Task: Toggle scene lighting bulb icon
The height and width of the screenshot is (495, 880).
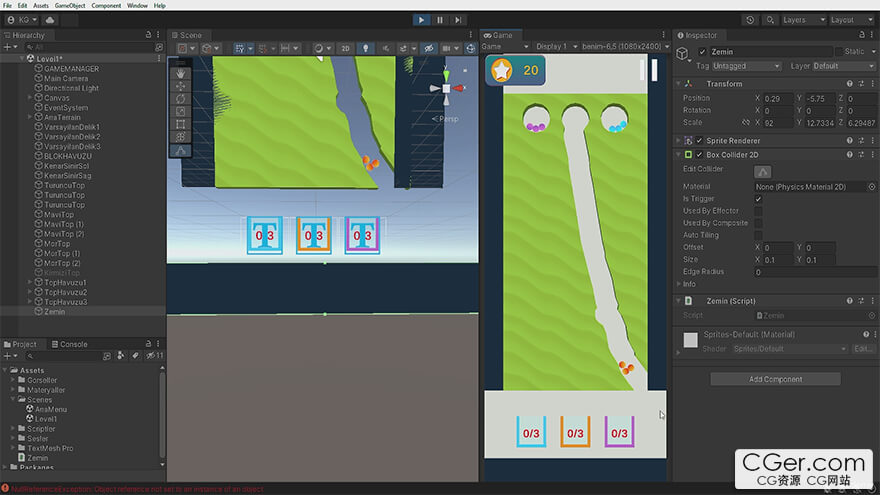Action: click(364, 48)
